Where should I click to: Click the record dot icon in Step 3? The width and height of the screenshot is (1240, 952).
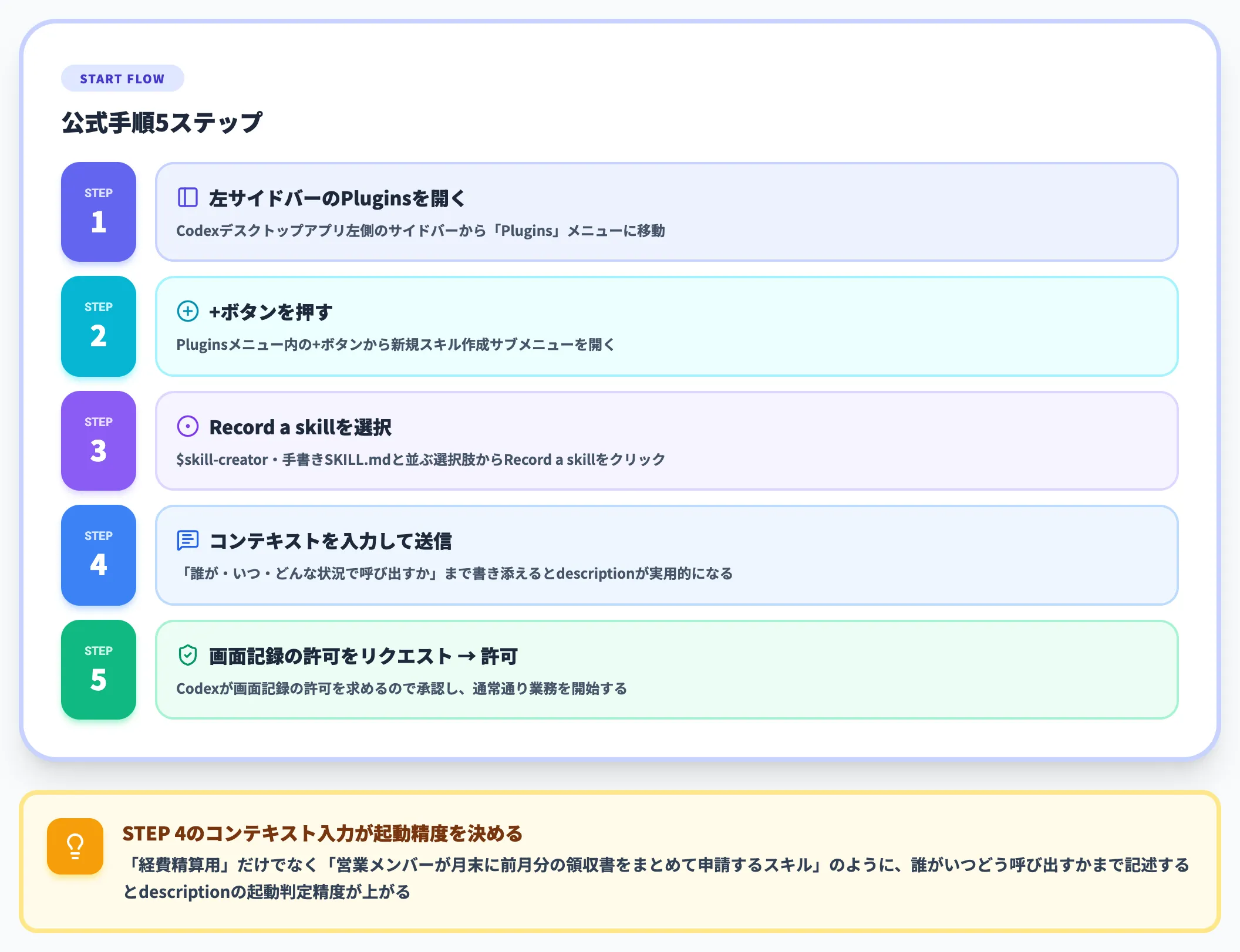coord(187,426)
